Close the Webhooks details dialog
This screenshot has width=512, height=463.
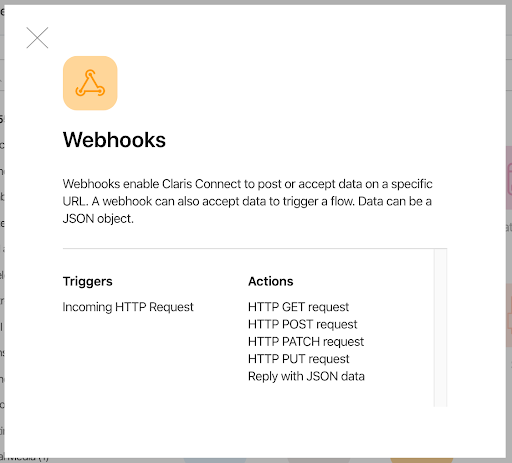pos(37,38)
